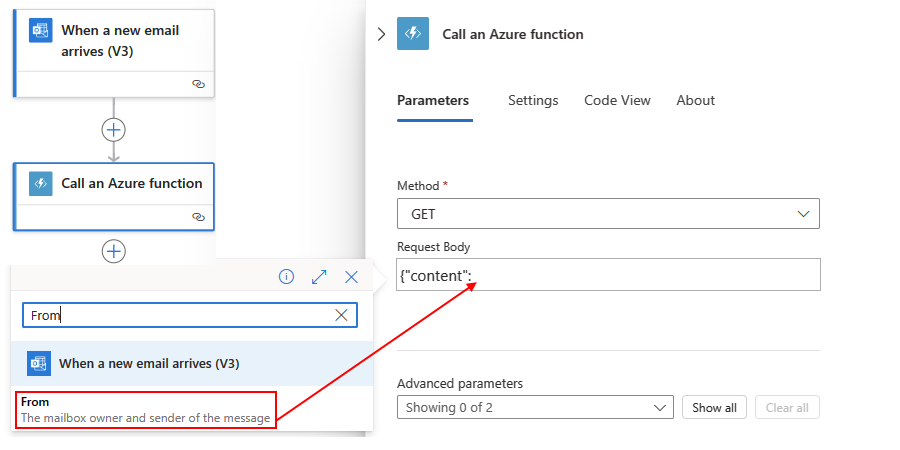Click the connection link icon on email trigger
900x450 pixels.
198,84
